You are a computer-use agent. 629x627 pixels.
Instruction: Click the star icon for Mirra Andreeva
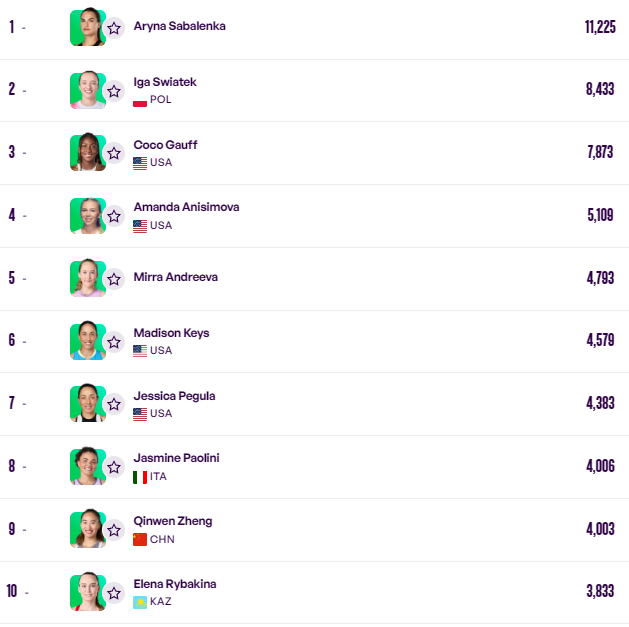click(x=114, y=278)
